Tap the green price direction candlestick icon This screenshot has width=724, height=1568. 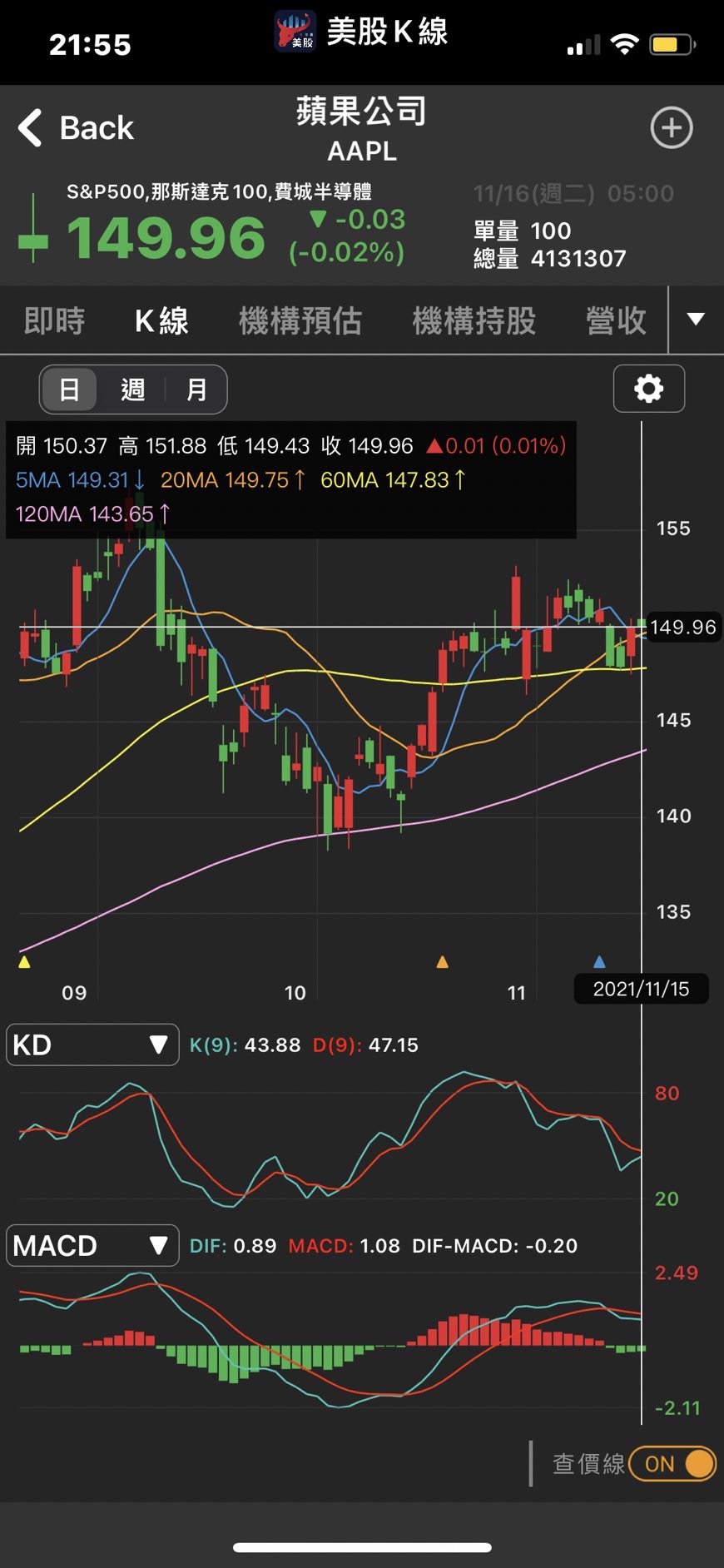coord(33,230)
